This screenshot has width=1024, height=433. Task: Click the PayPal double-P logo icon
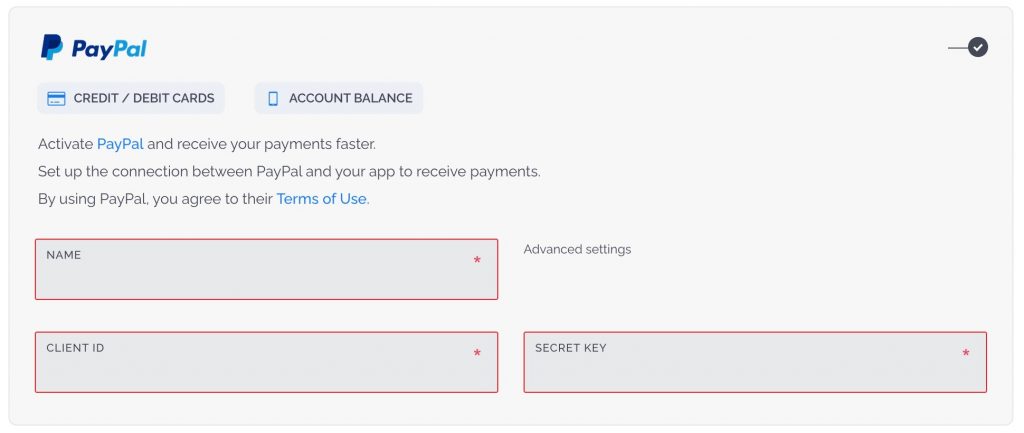click(x=52, y=48)
